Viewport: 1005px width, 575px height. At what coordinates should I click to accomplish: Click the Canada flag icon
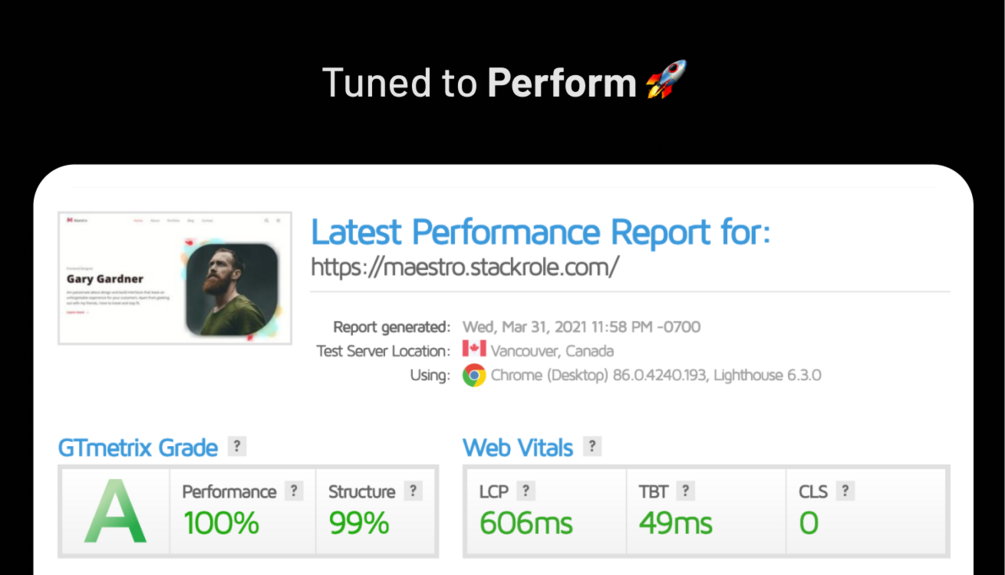click(x=474, y=349)
